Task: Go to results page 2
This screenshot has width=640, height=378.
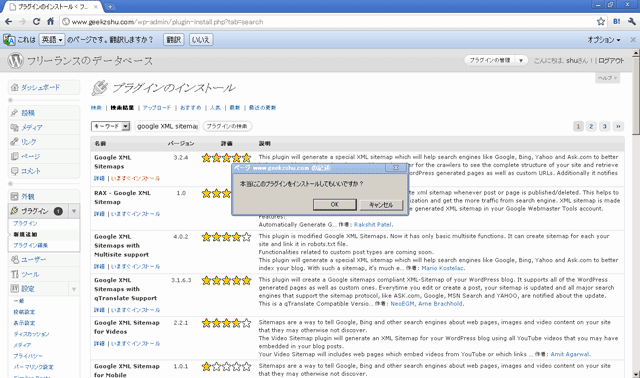Action: (591, 127)
